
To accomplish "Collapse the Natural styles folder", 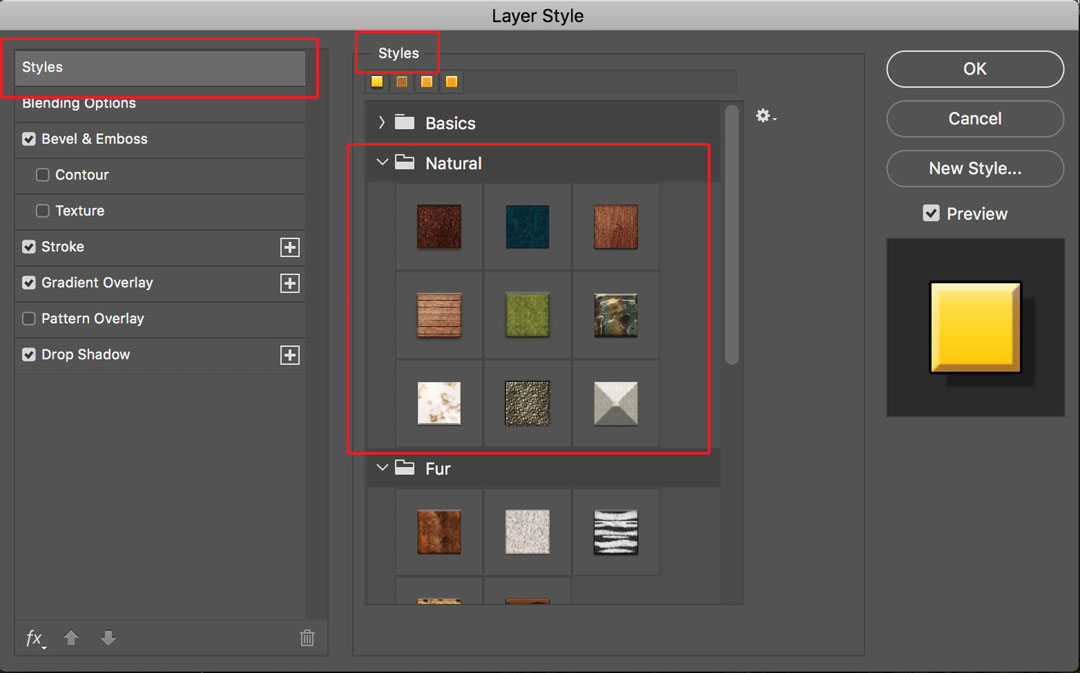I will point(382,162).
